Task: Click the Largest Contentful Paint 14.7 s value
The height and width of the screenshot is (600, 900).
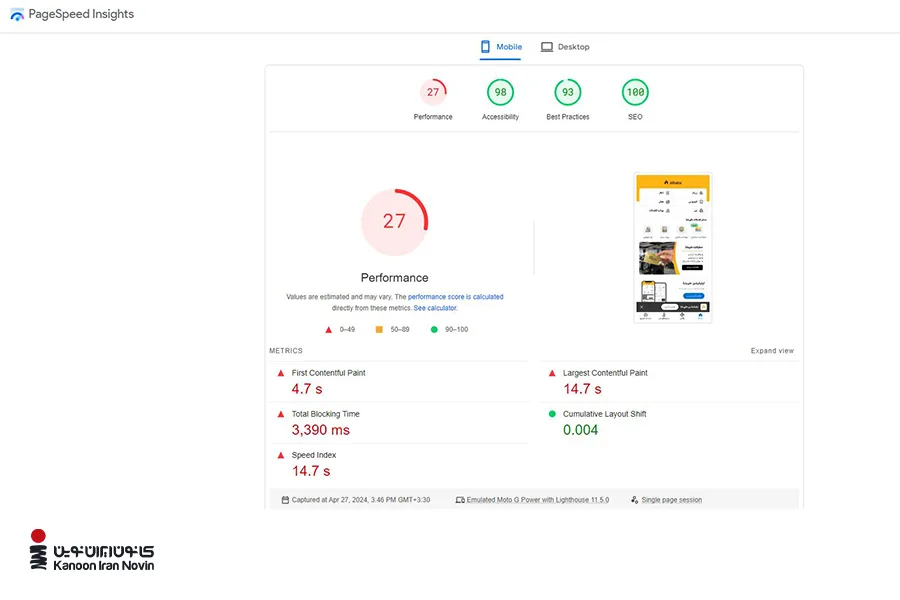Action: (583, 389)
